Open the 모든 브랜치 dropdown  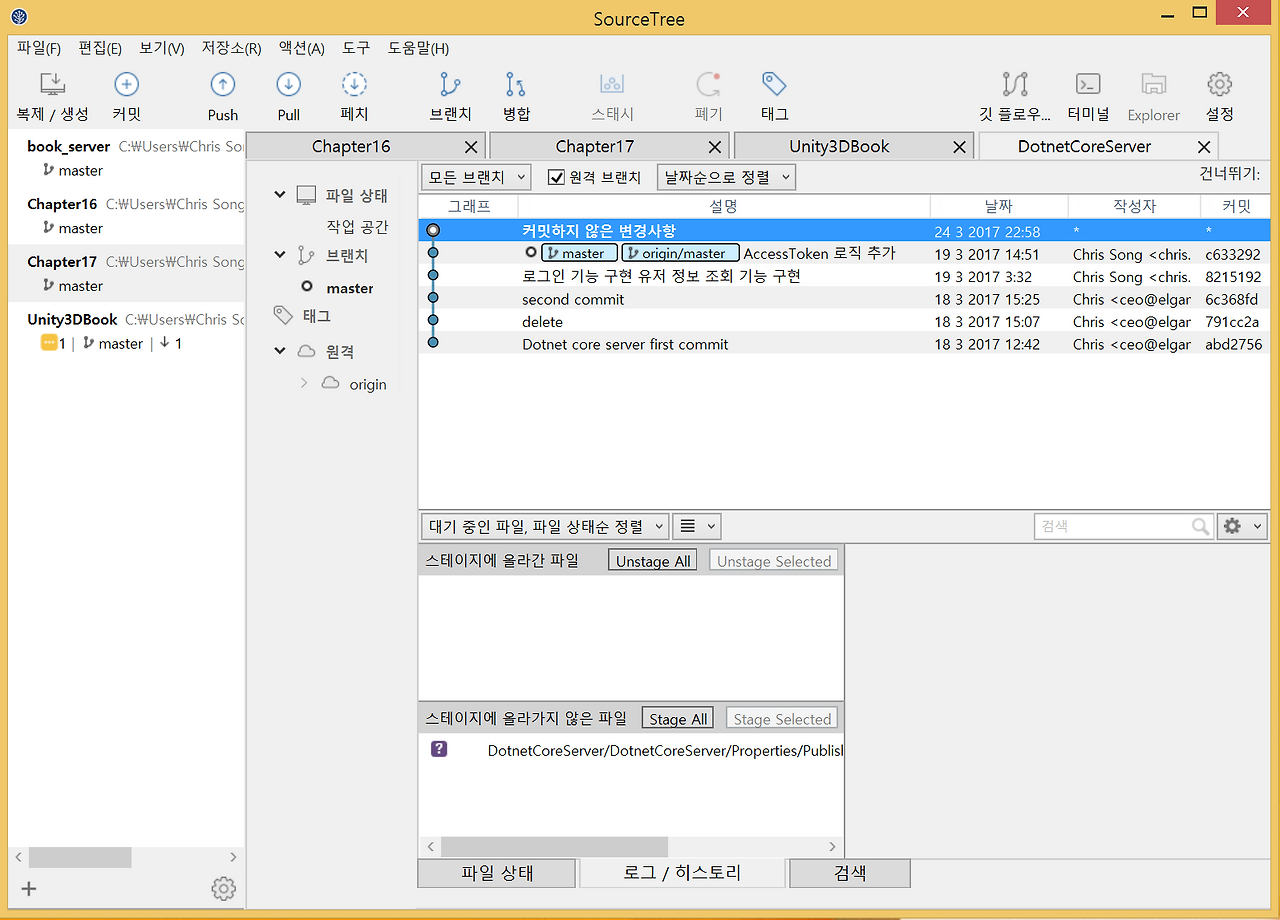coord(475,176)
